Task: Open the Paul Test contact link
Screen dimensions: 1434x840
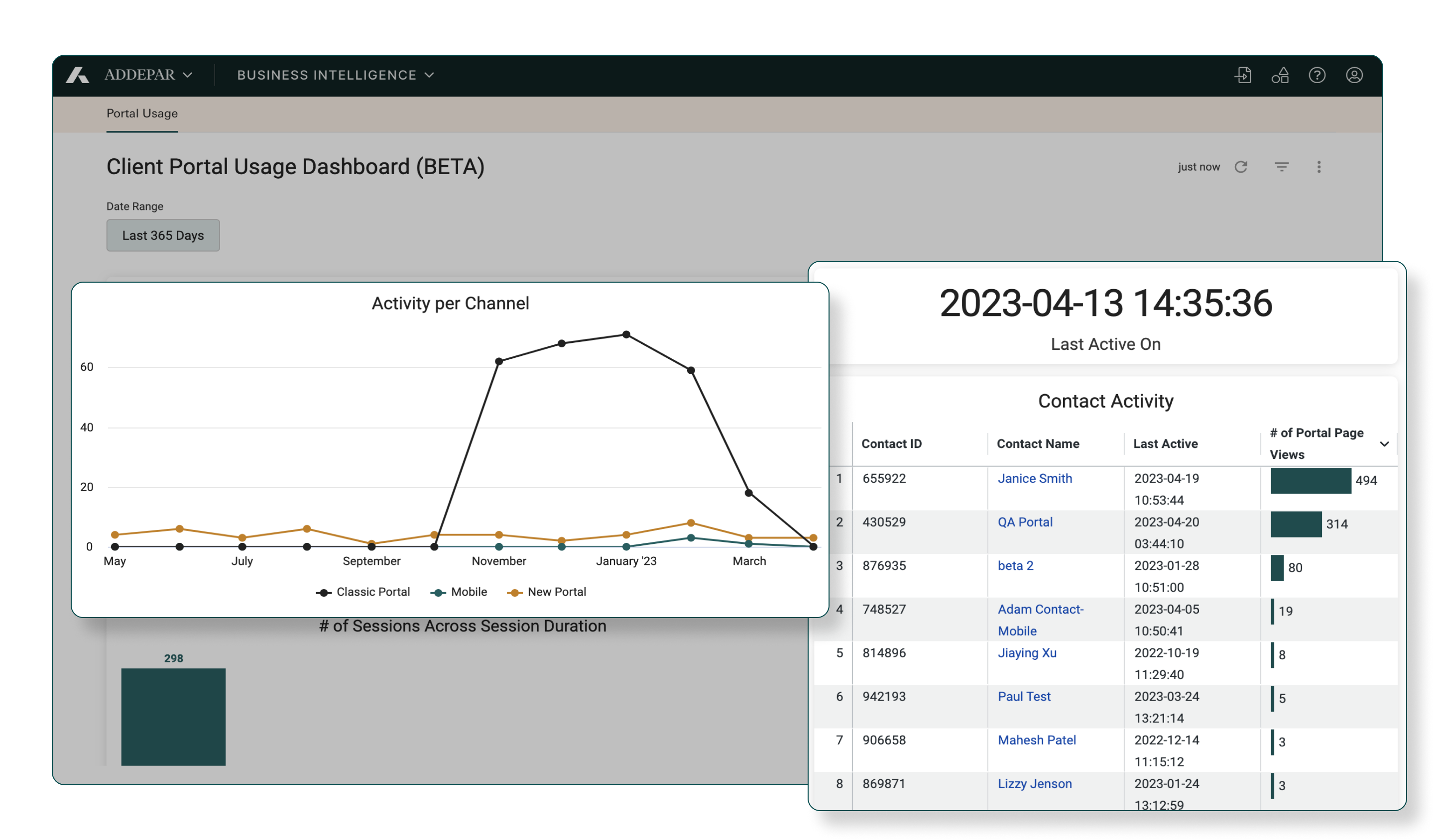Action: pos(1024,697)
